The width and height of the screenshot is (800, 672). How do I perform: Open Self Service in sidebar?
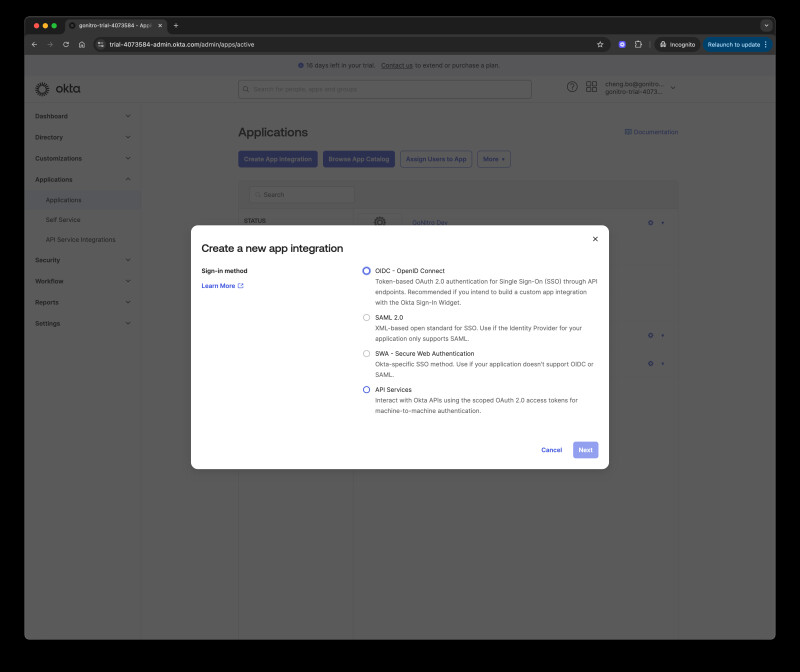point(63,220)
